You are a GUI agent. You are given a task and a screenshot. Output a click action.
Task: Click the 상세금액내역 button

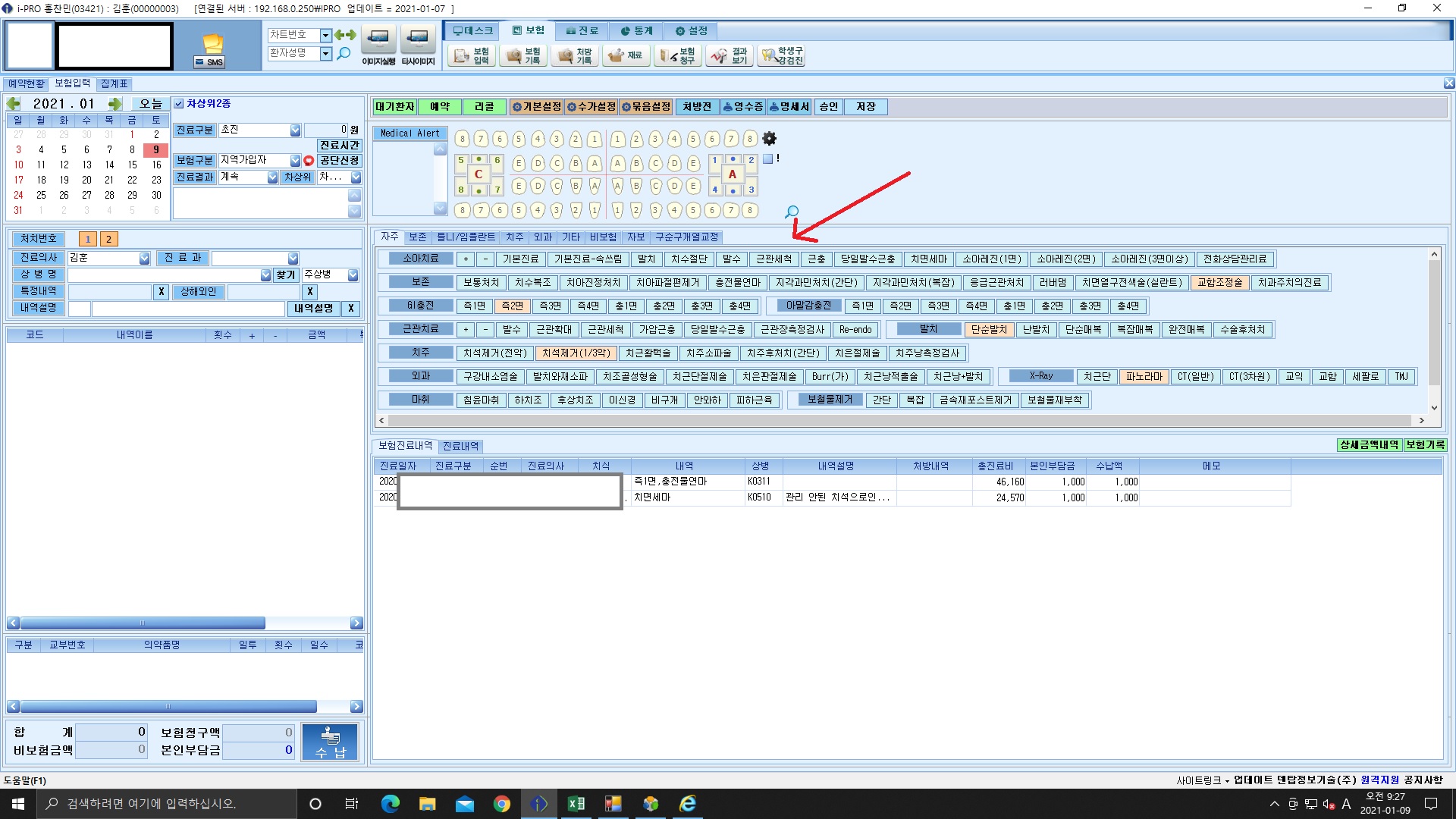click(x=1369, y=445)
